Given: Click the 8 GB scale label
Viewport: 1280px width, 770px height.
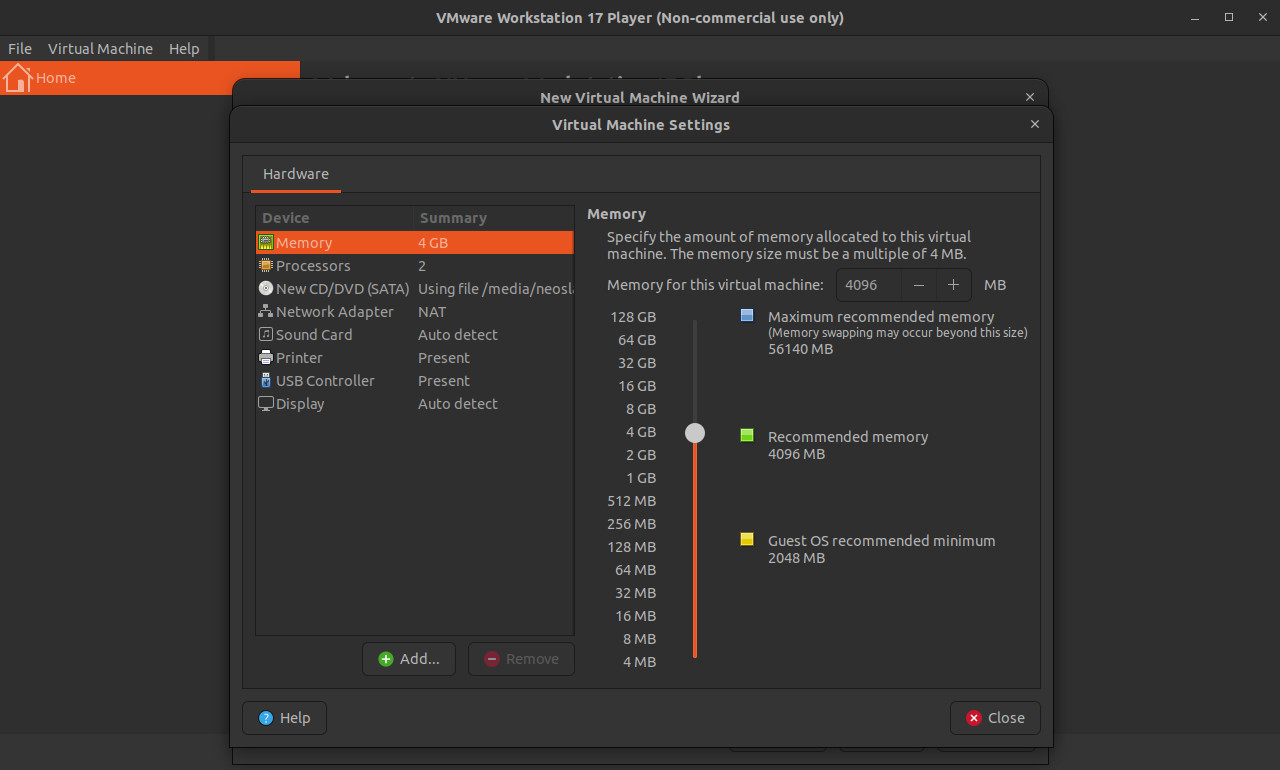Looking at the screenshot, I should pos(641,409).
